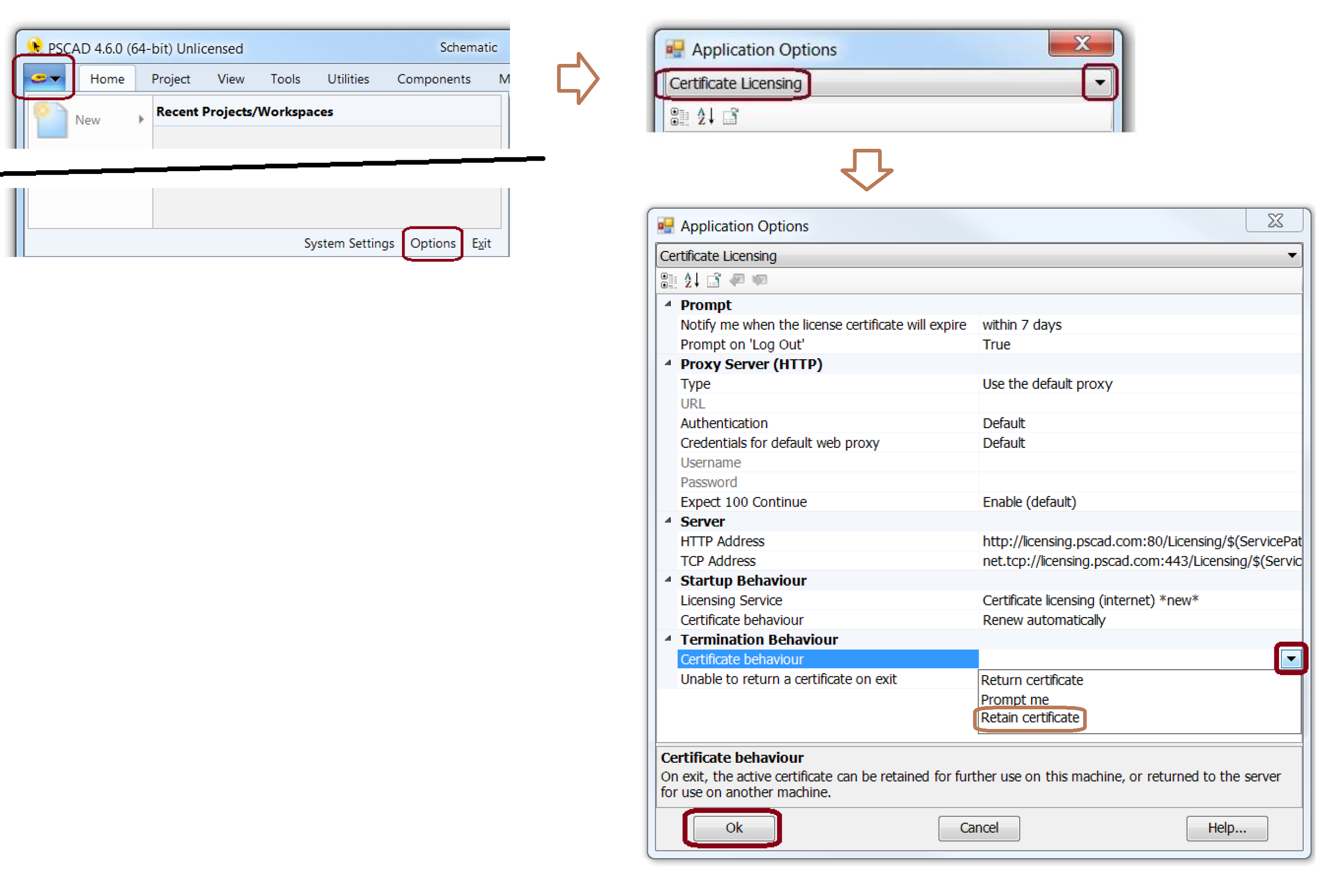Click alphabetical sort icon in lower dialog

(692, 280)
